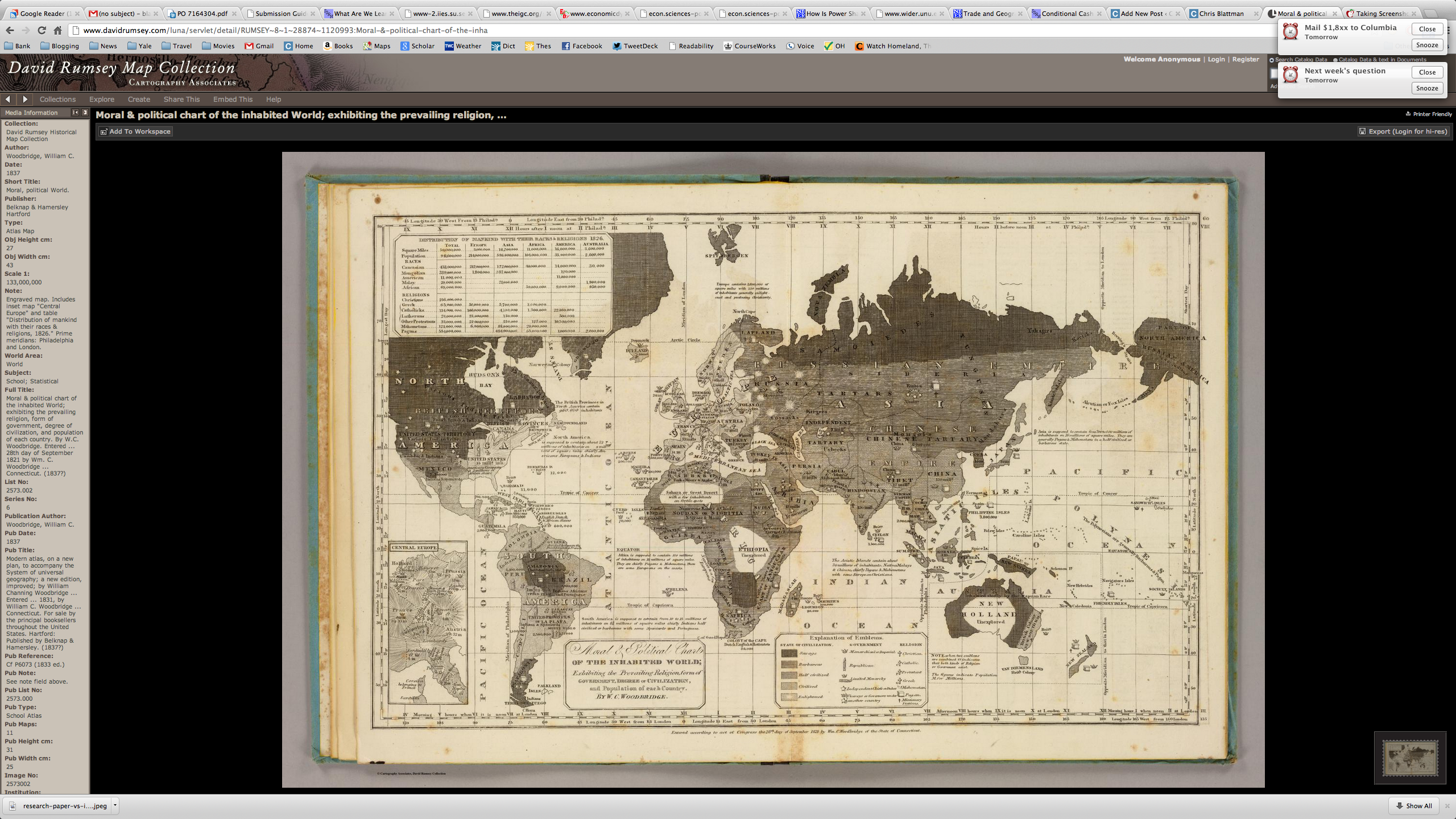Open the Facebook bookmark
This screenshot has height=819, width=1456.
tap(582, 46)
